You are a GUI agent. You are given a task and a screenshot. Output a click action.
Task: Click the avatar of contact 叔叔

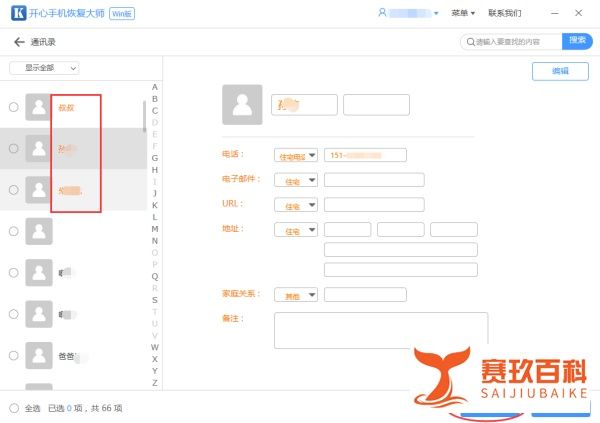38,107
